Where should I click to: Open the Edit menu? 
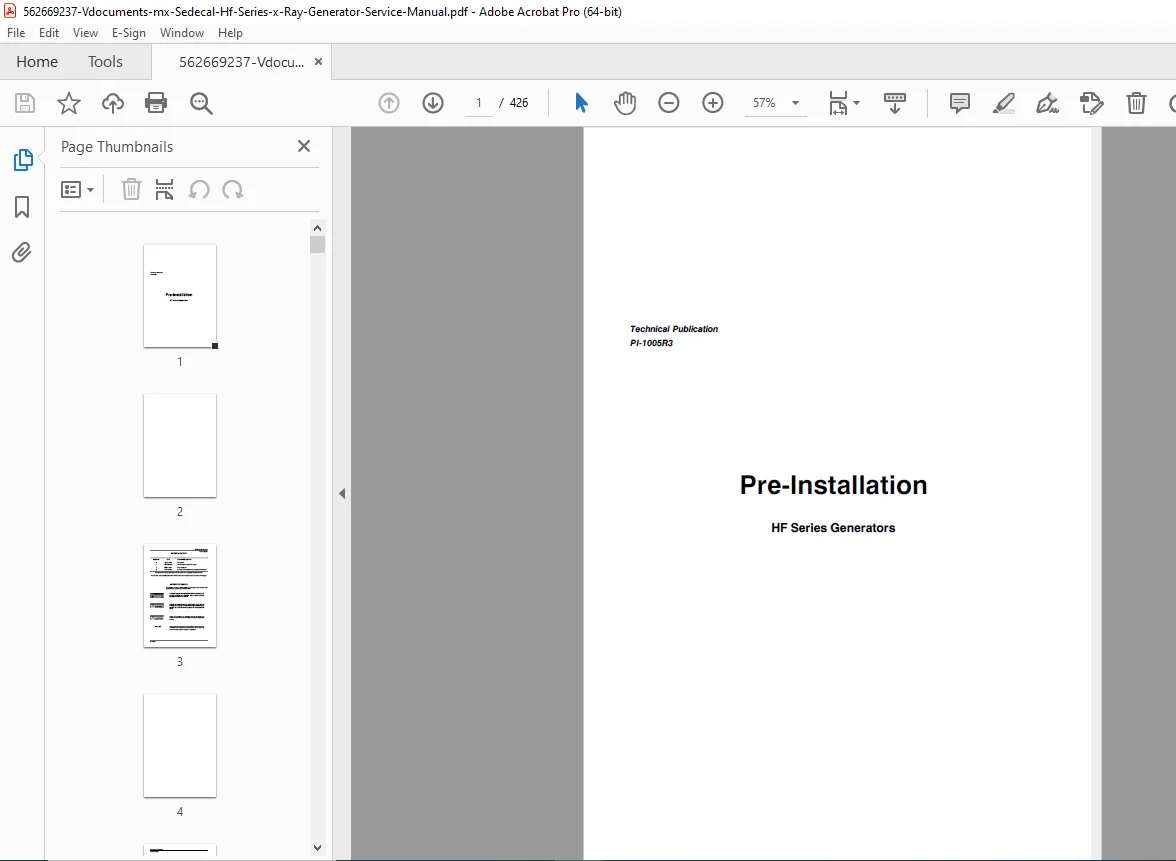point(49,33)
